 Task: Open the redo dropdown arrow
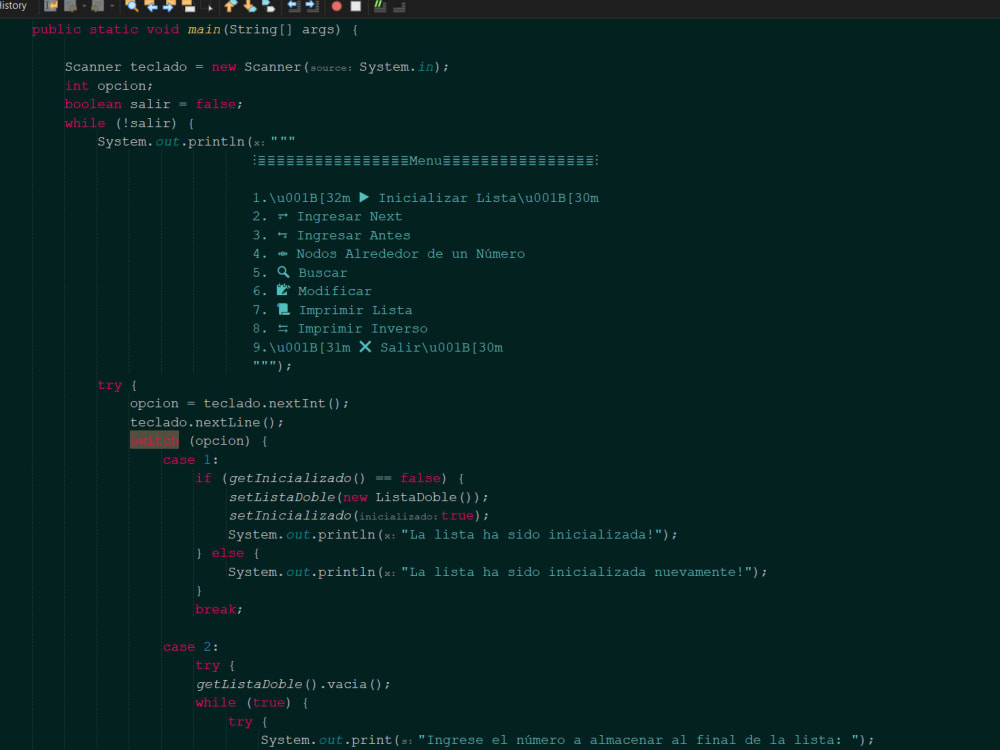tap(112, 8)
